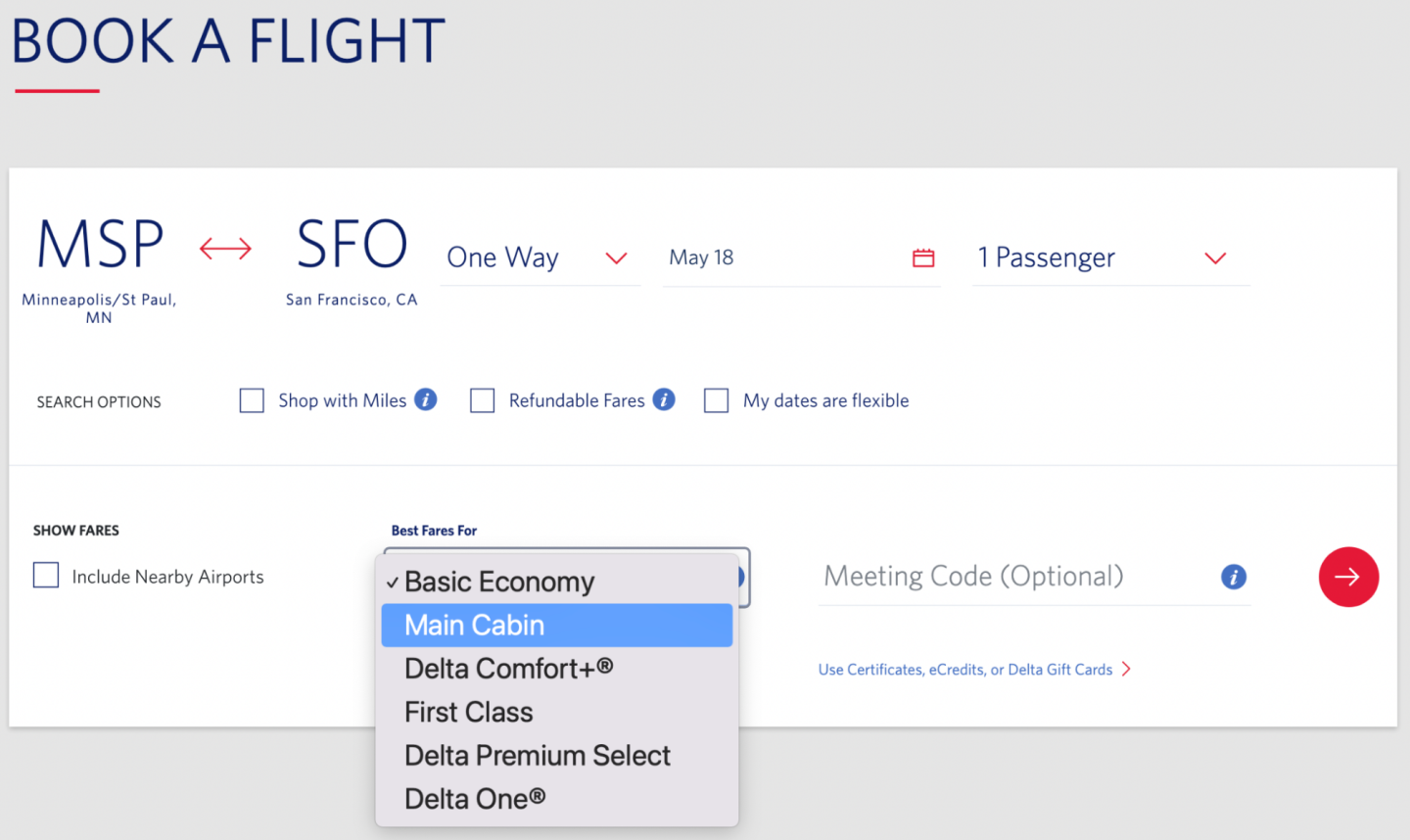Show Meeting Code info tooltip

click(1233, 577)
